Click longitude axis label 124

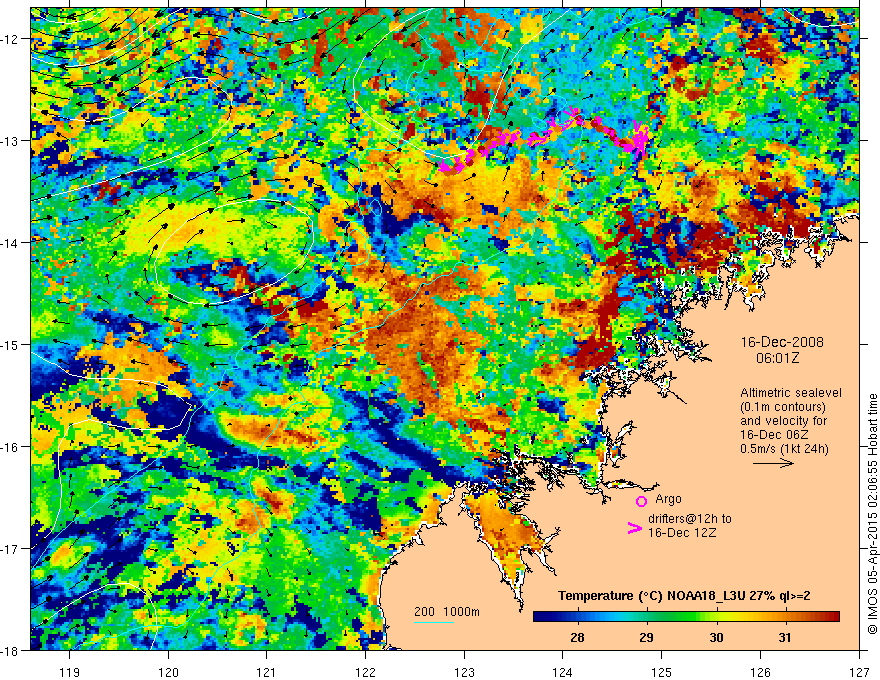563,672
